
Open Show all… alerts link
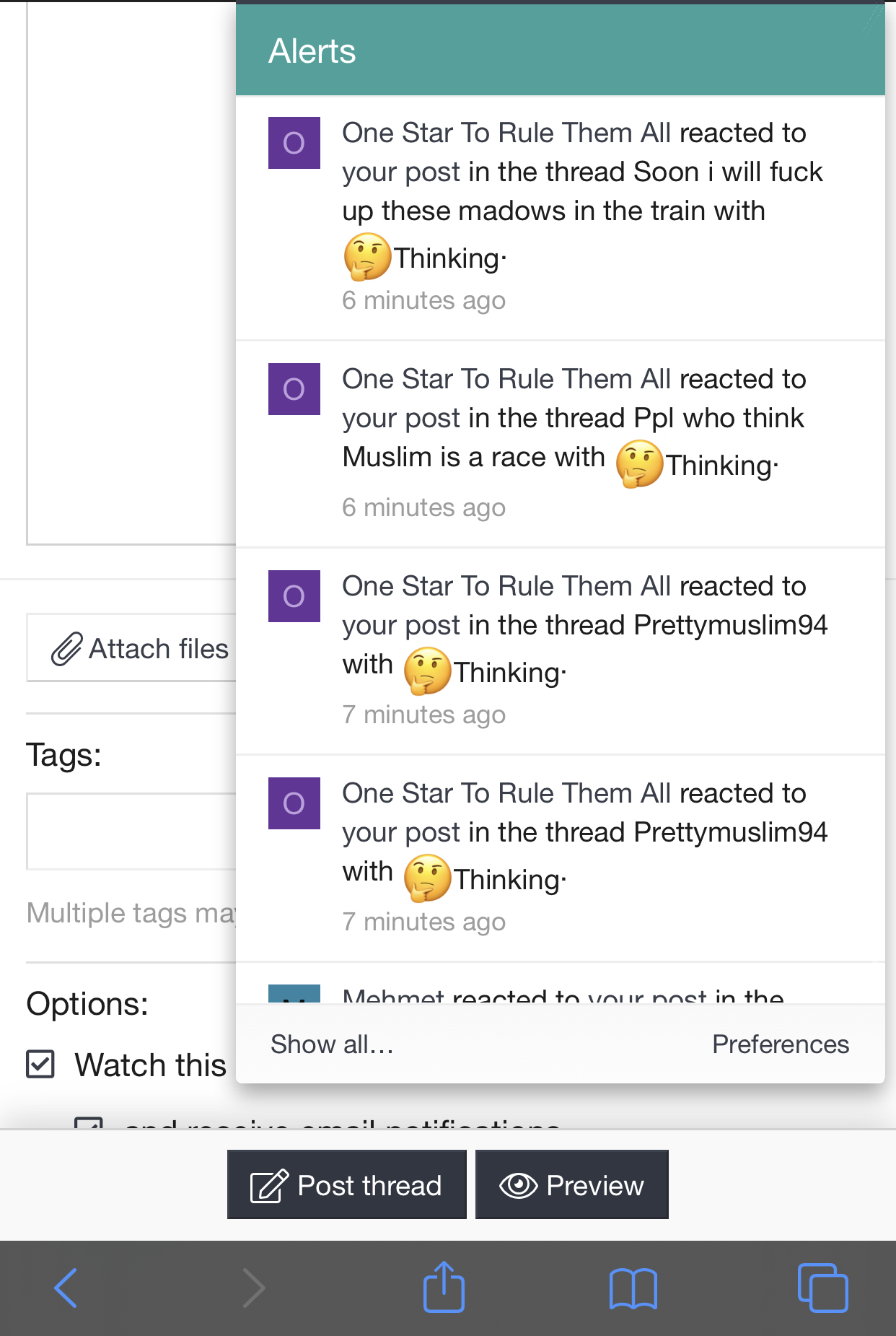pos(332,1044)
